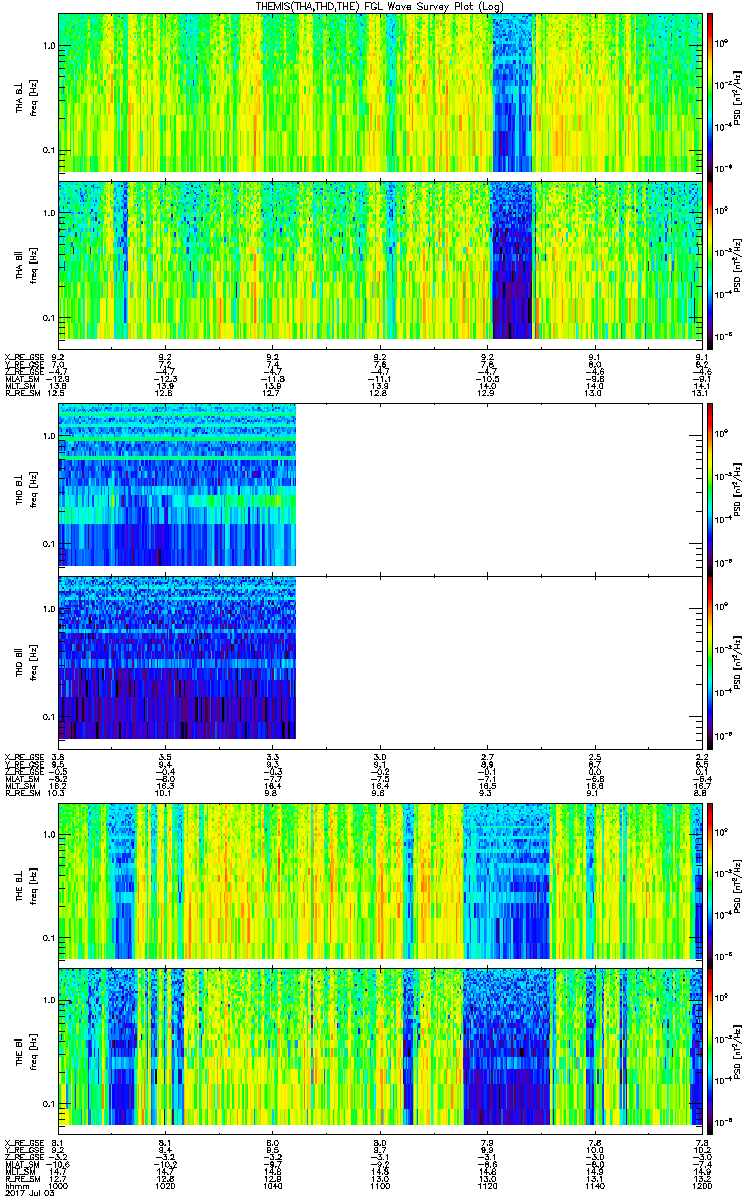Click the 1000 time tick label at bottom
This screenshot has height=1200, width=750.
(x=58, y=1184)
